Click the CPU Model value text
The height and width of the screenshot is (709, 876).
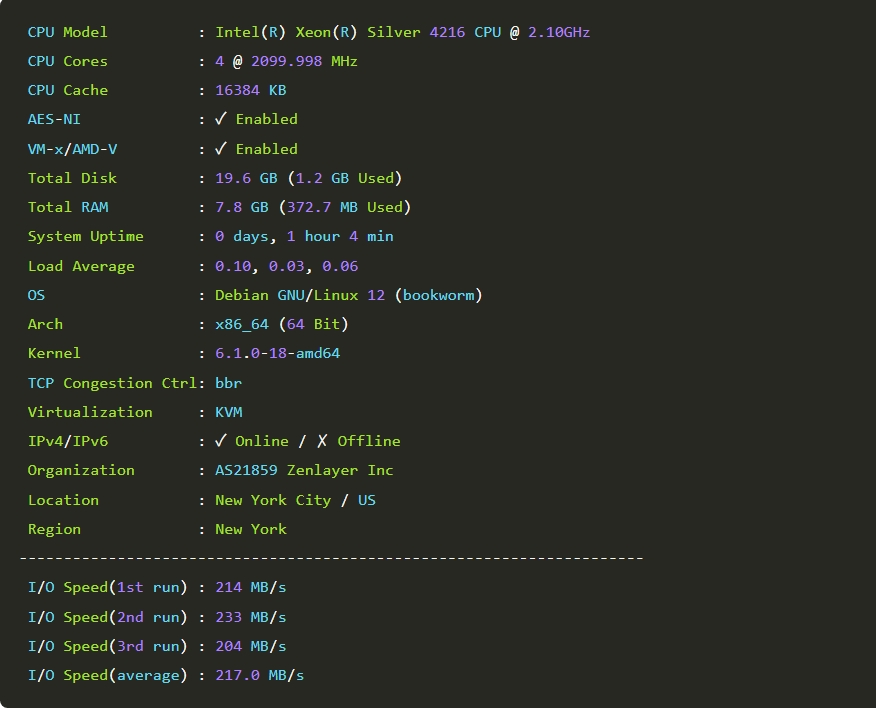402,32
